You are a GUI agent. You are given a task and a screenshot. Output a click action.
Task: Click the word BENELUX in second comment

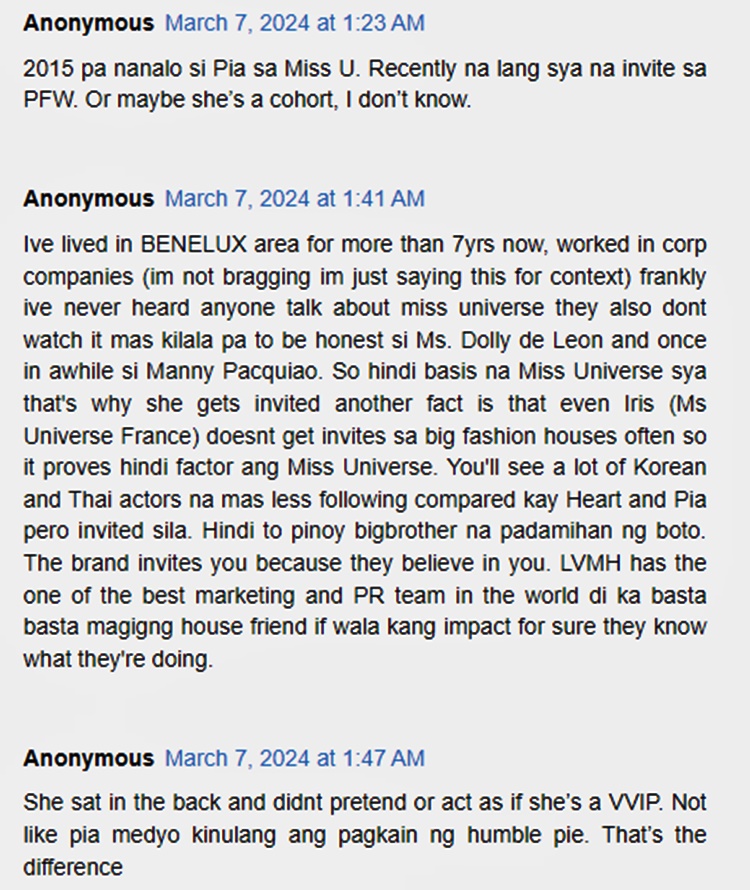tap(193, 245)
